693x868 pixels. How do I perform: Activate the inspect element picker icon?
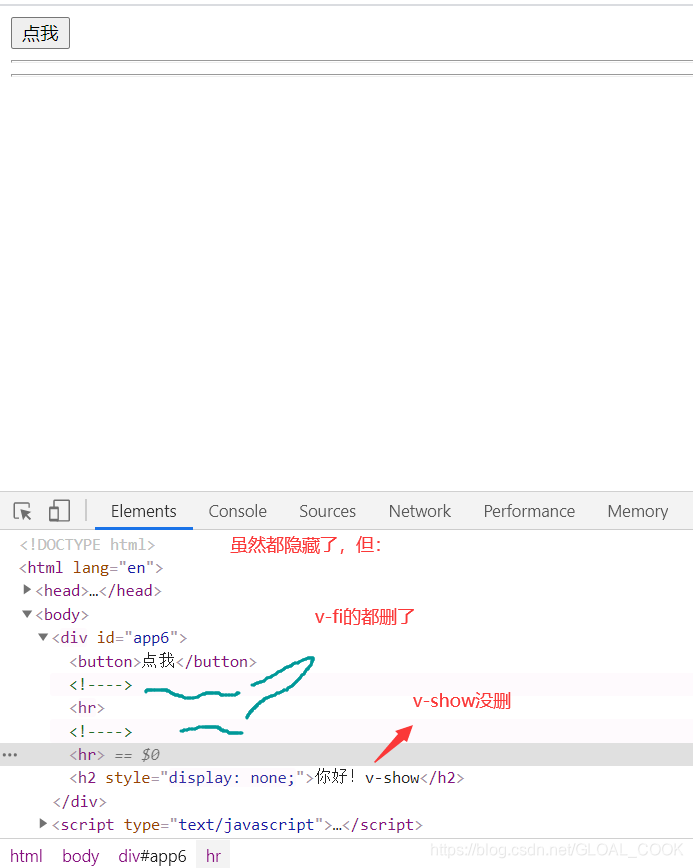click(x=23, y=511)
